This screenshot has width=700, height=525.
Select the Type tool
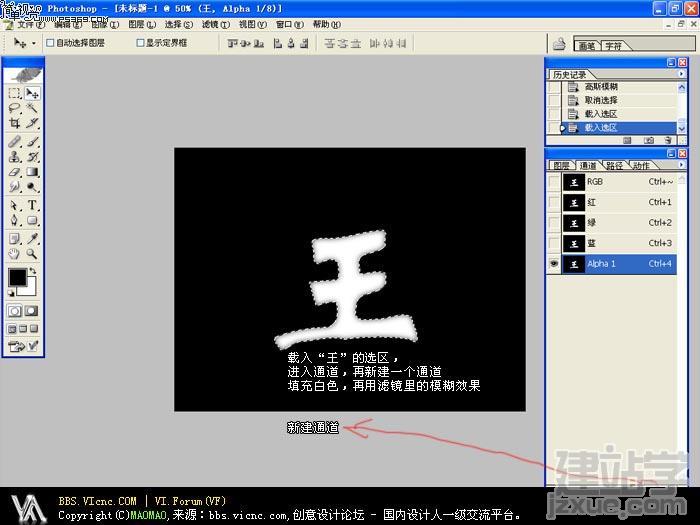point(32,205)
